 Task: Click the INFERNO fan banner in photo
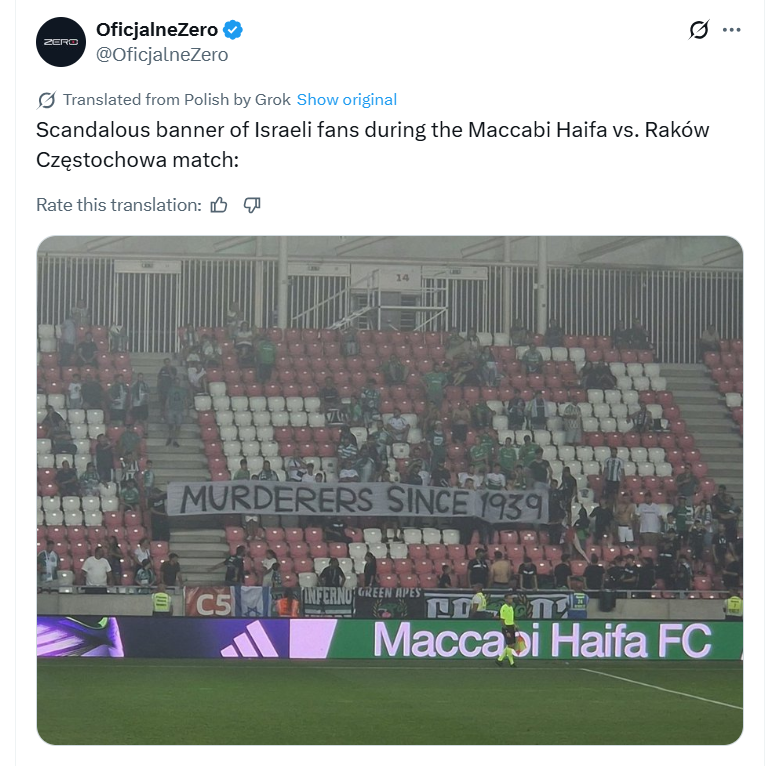(328, 600)
